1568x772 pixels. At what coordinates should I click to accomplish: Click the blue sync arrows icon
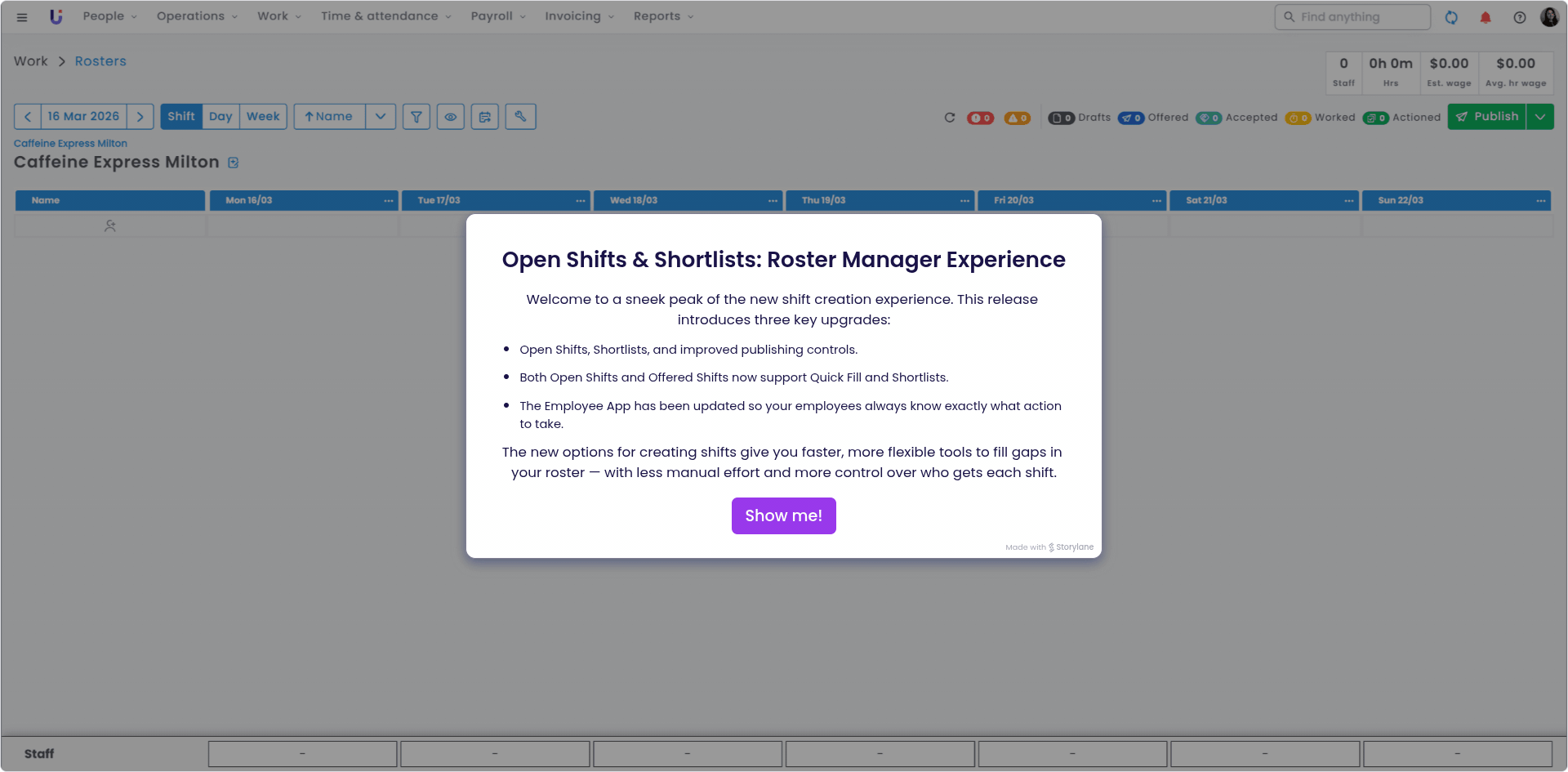[1450, 17]
